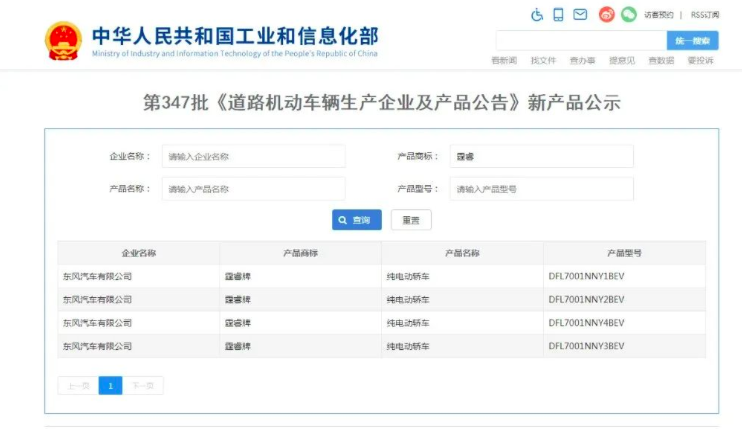Viewport: 742px width, 429px height.
Task: Open the 看新闻 navigation item
Action: [504, 61]
